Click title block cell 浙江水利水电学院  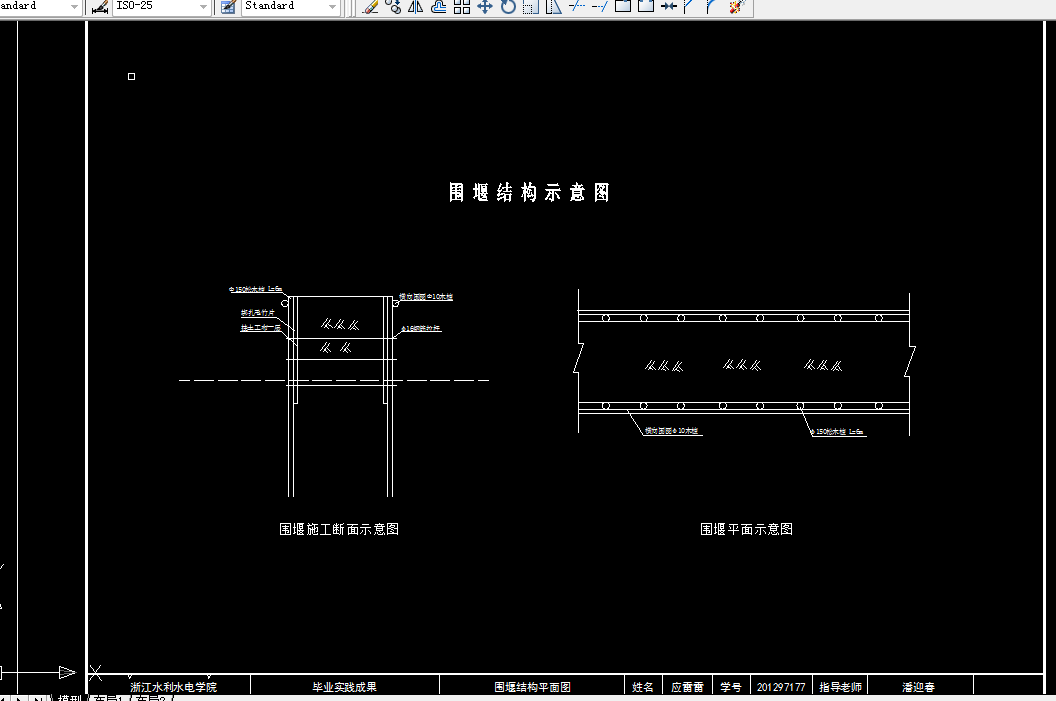tap(174, 687)
